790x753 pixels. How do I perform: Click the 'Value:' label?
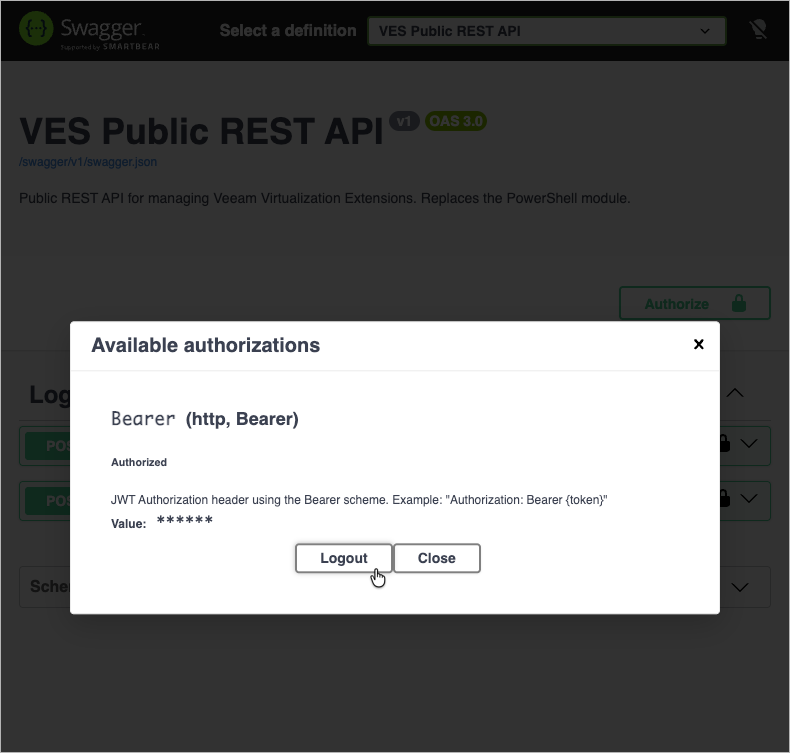(128, 524)
